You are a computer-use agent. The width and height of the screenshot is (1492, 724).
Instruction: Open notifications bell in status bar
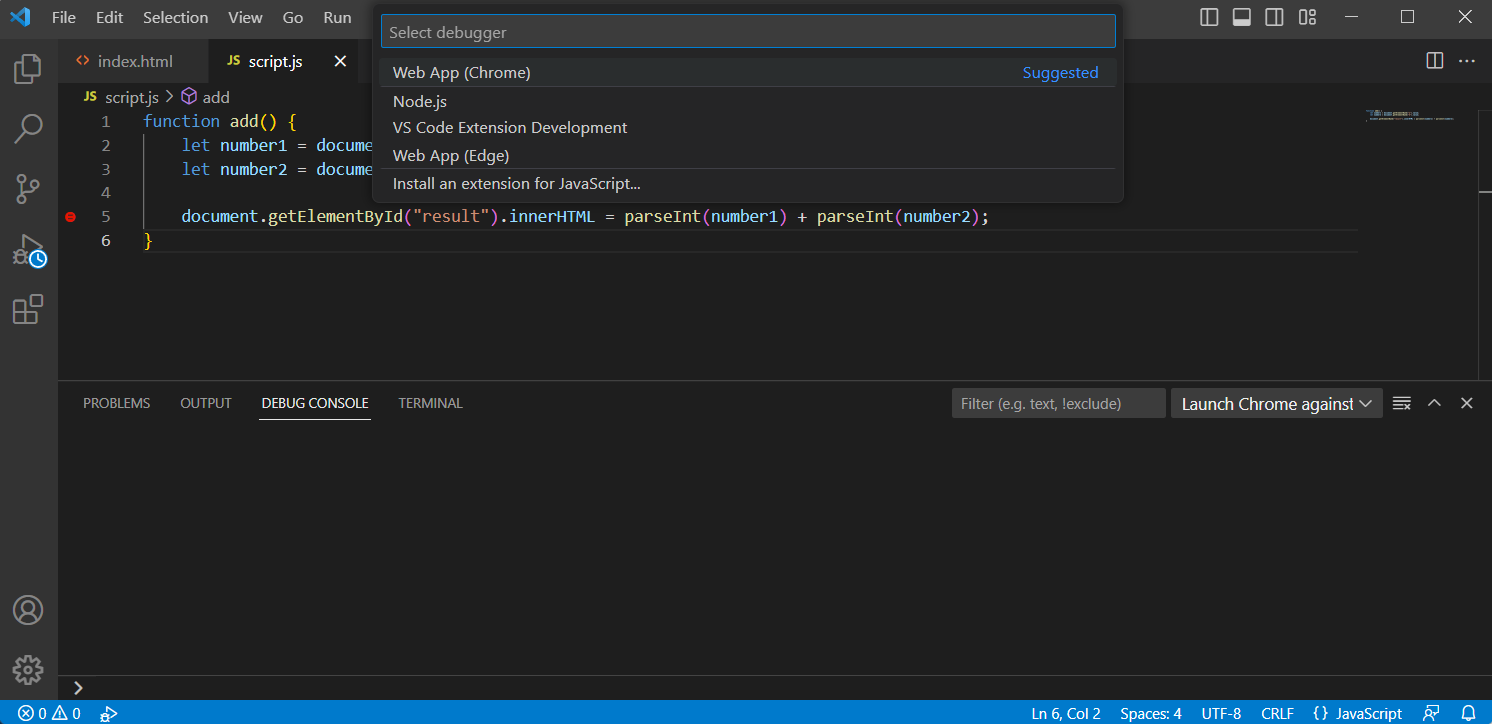(x=1467, y=713)
